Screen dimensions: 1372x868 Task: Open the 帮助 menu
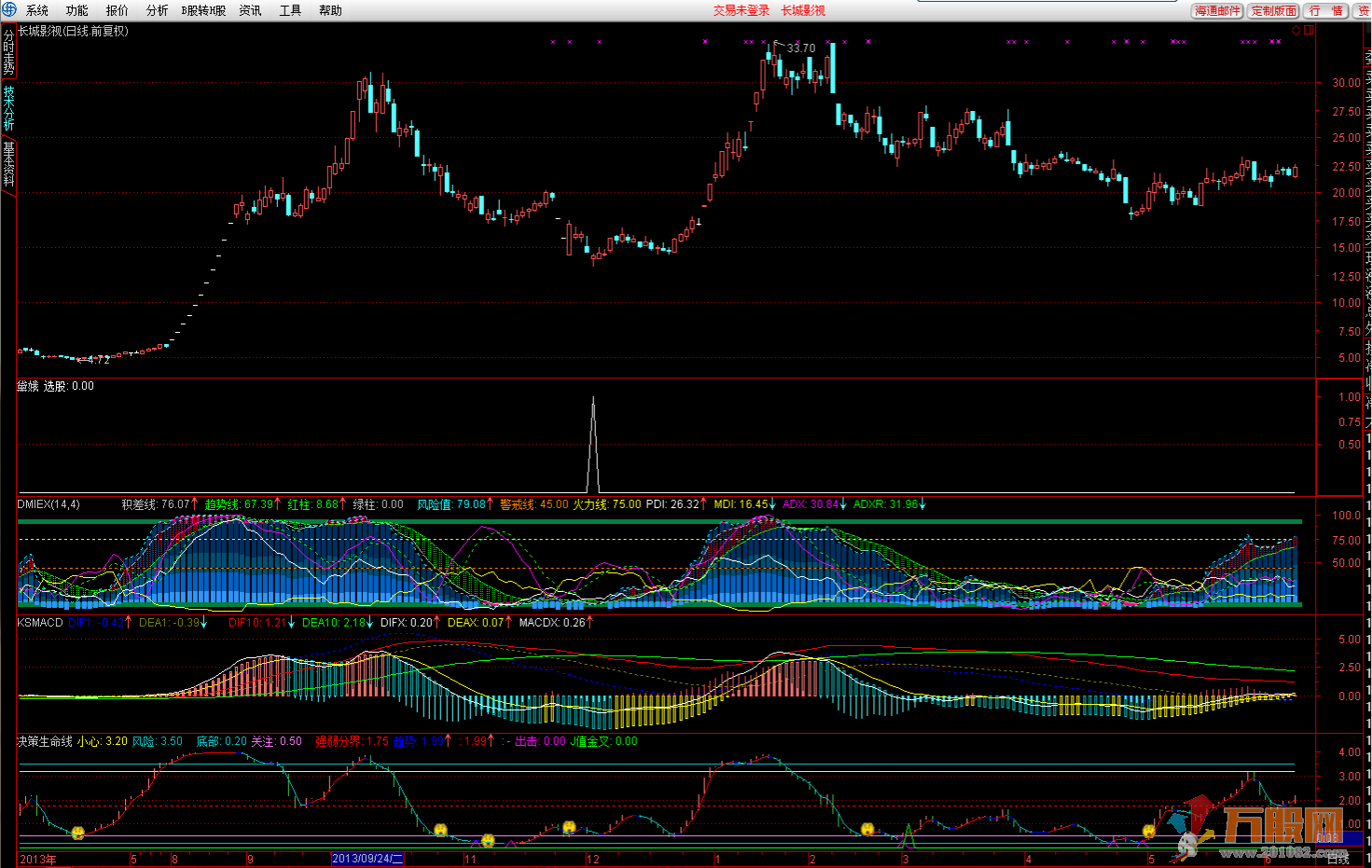[330, 10]
